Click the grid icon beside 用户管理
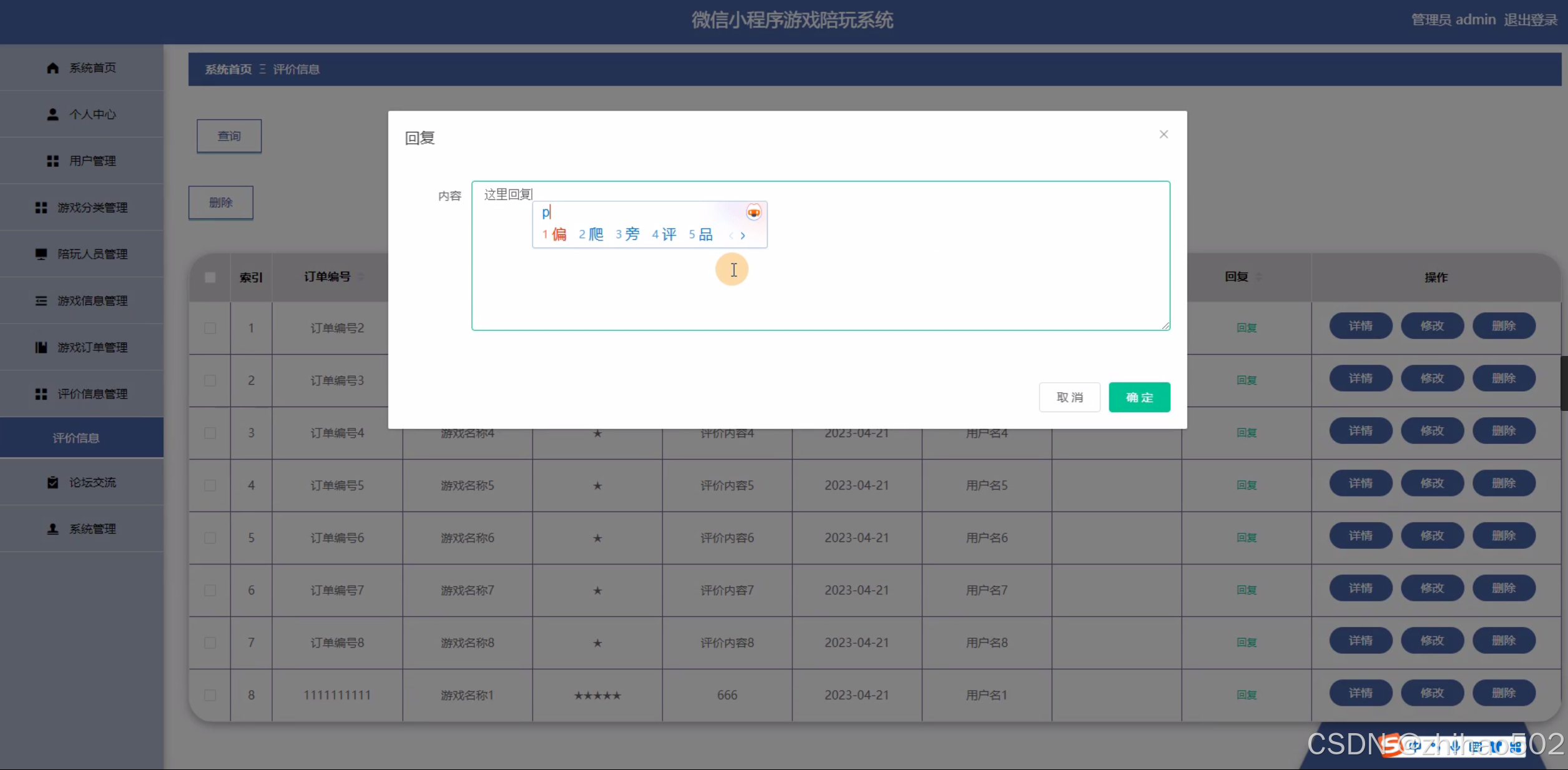 tap(52, 161)
